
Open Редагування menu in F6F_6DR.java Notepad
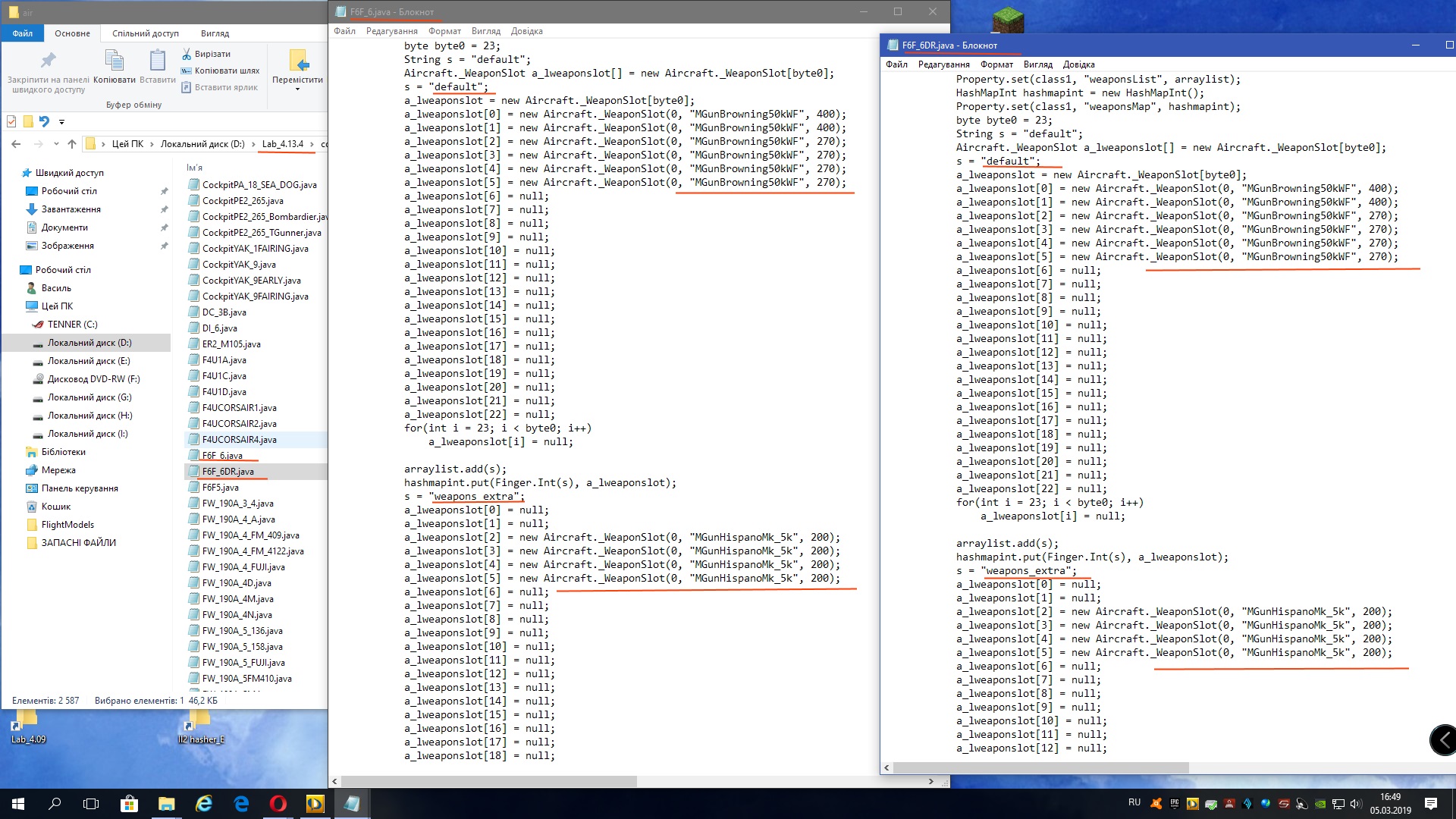943,64
